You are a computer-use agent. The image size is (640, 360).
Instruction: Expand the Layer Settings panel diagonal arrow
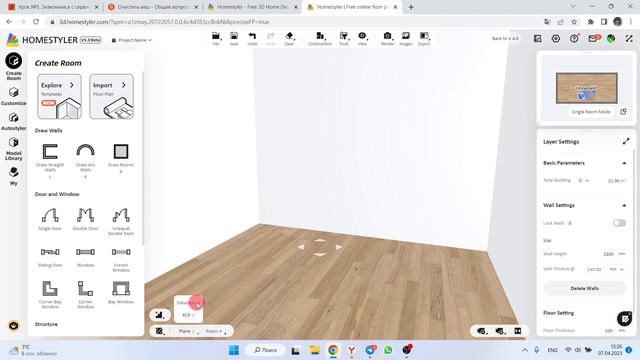click(x=626, y=142)
